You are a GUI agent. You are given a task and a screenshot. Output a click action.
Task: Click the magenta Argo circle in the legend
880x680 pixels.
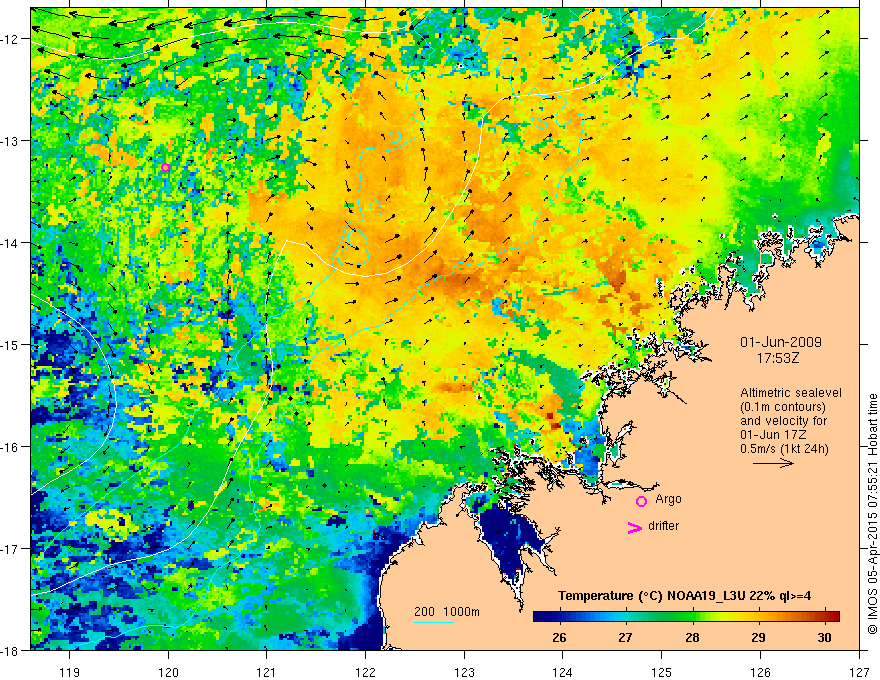point(641,501)
